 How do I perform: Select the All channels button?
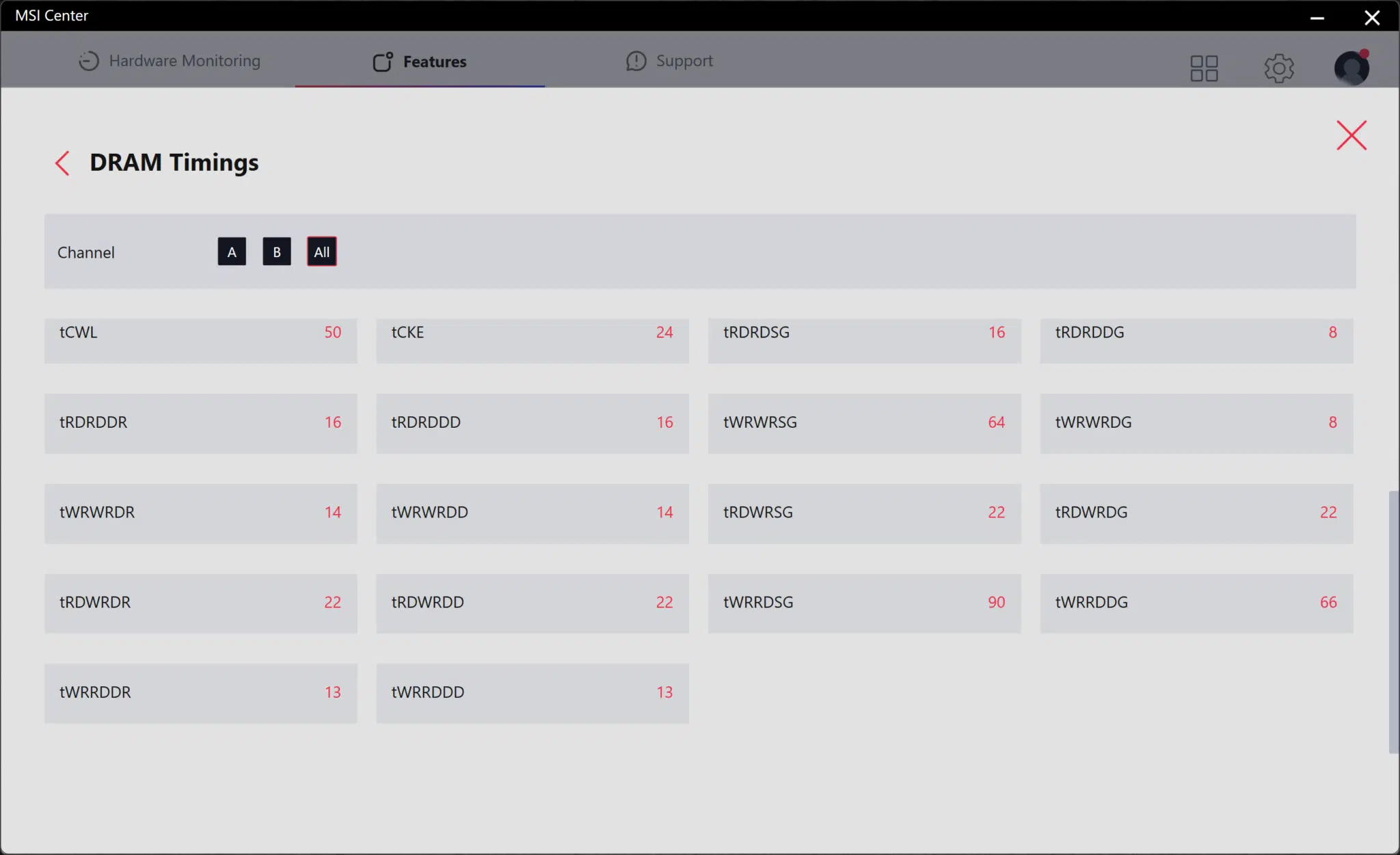322,252
